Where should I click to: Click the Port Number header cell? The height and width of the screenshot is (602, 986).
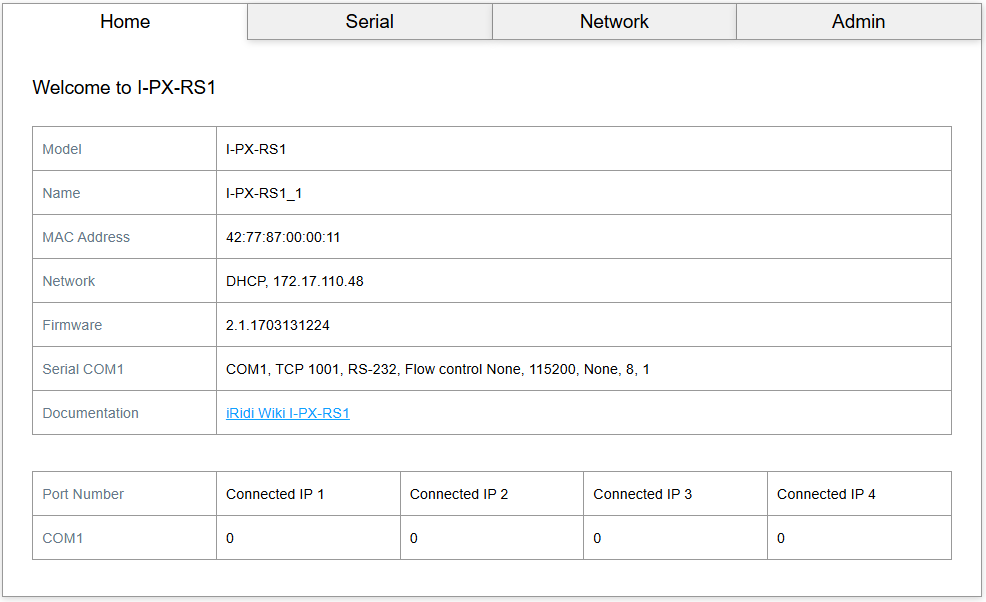(83, 494)
